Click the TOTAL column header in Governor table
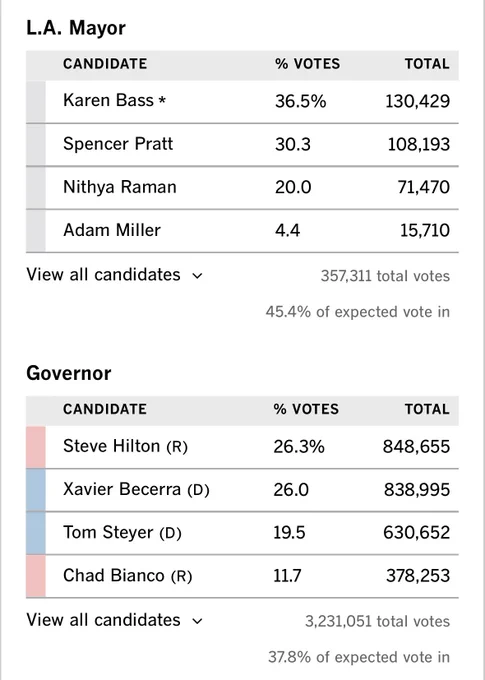485x680 pixels. click(427, 409)
